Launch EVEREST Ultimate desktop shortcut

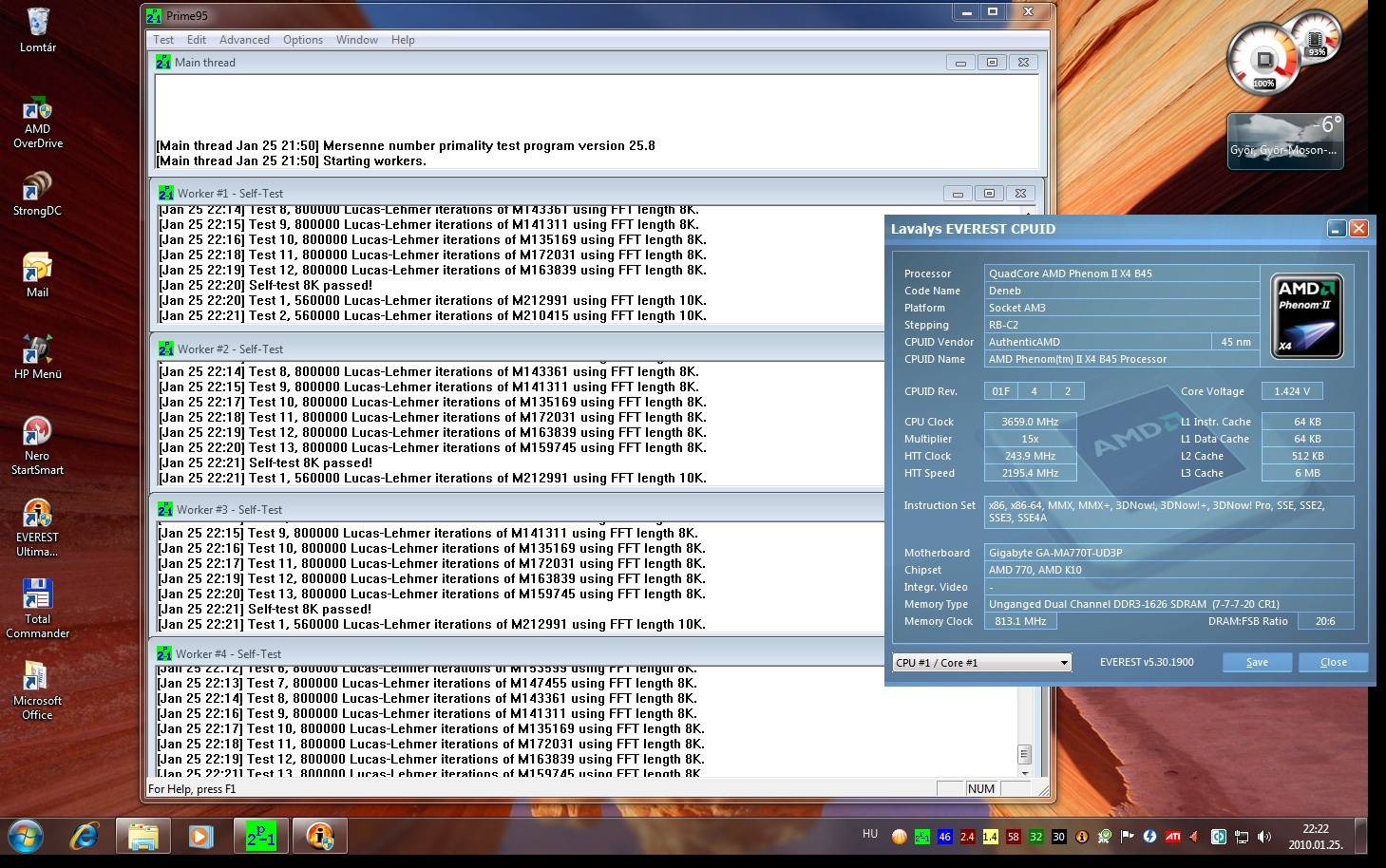[x=38, y=527]
